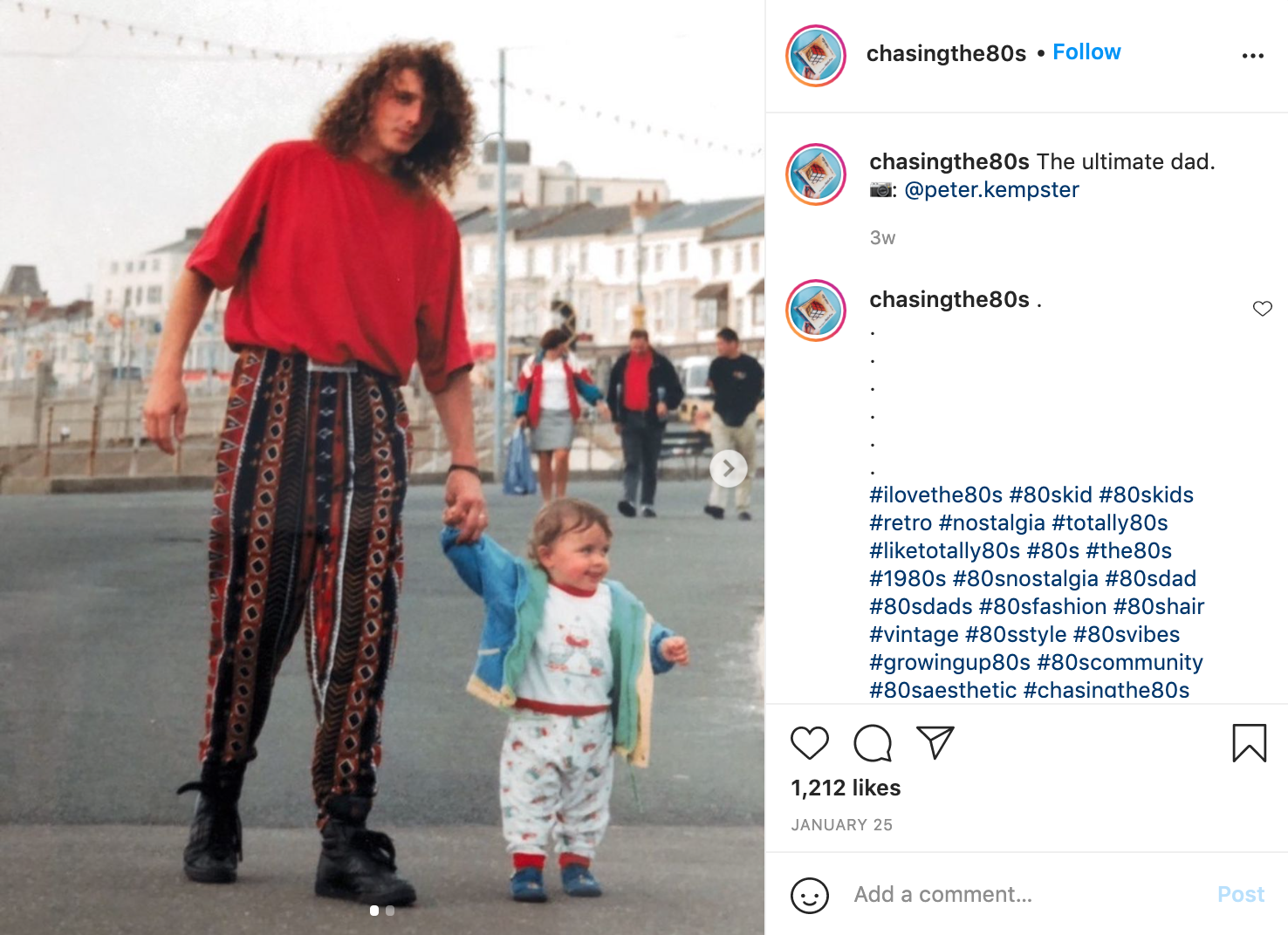Image resolution: width=1288 pixels, height=935 pixels.
Task: Like the post with the heart icon
Action: [809, 743]
